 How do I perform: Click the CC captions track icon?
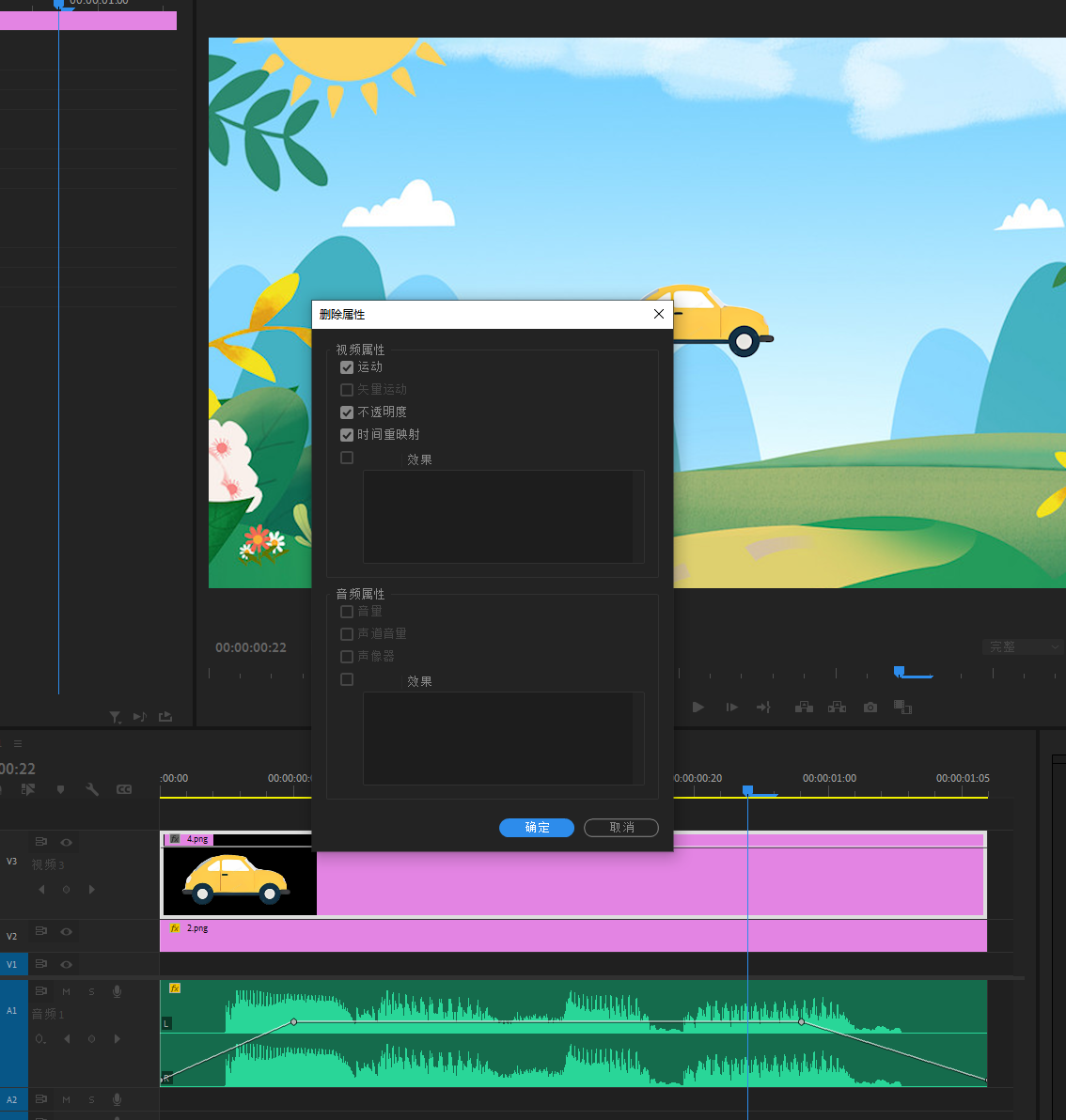(123, 789)
